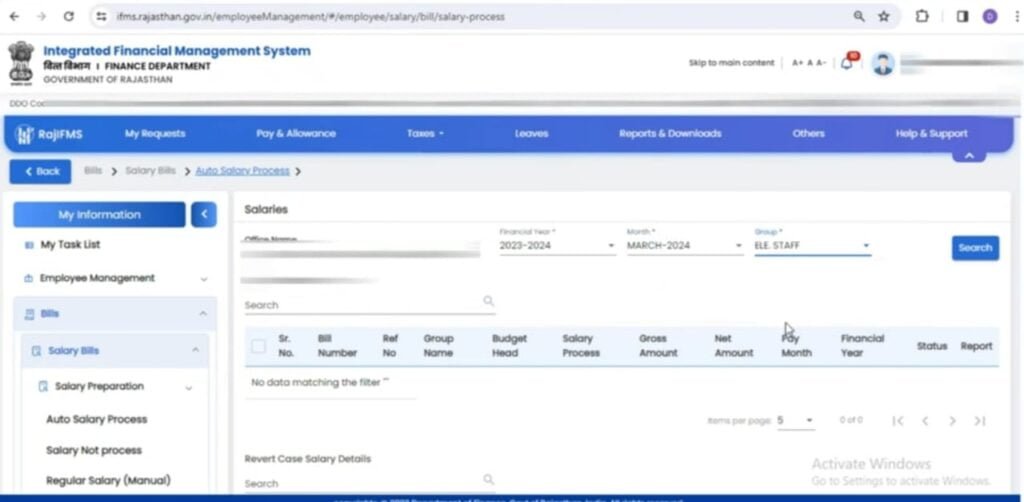The image size is (1024, 502).
Task: Decrease font size with A-
Action: (x=822, y=63)
